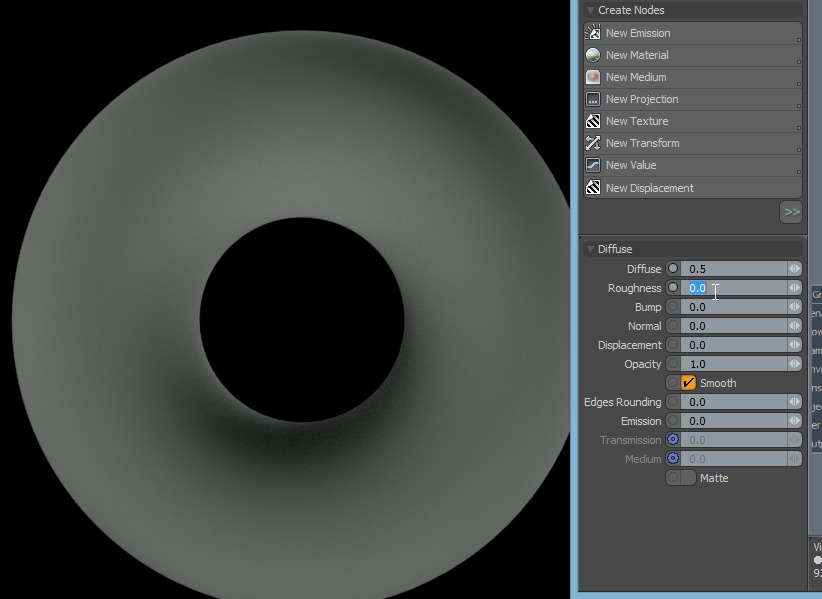Click the Opacity channel connection dot
This screenshot has width=822, height=599.
[673, 363]
